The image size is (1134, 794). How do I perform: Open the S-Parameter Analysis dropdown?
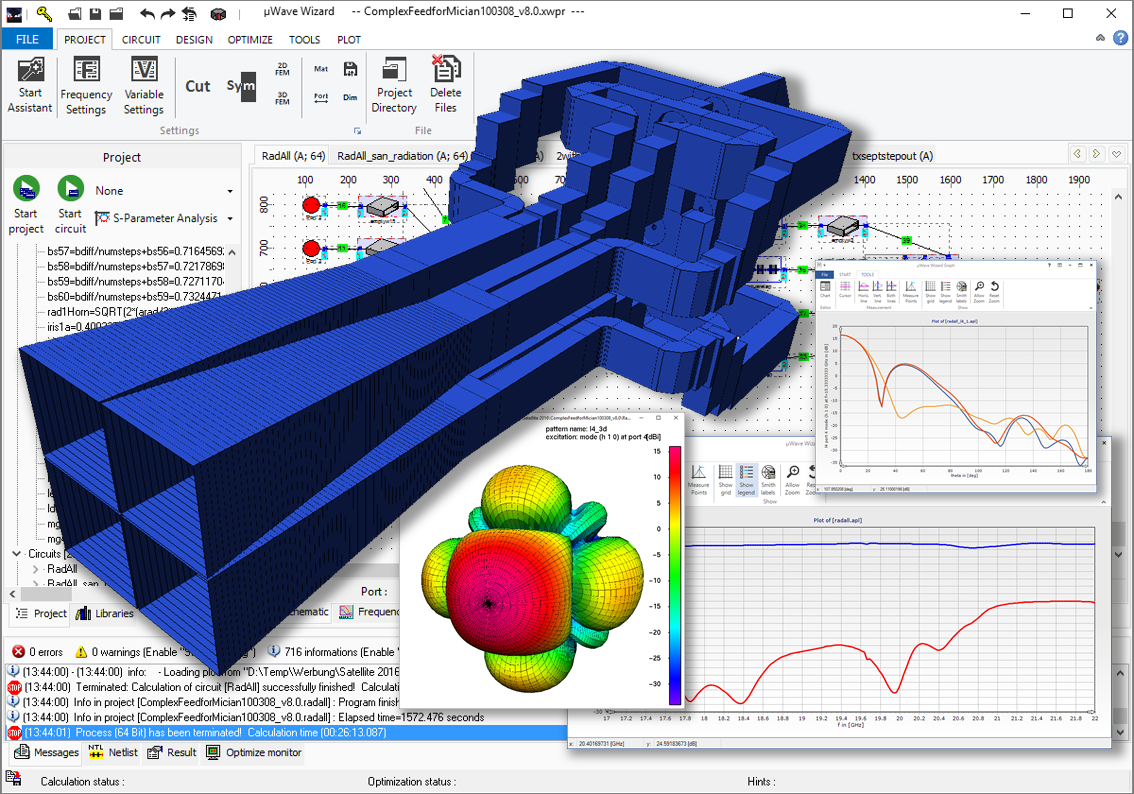coord(164,218)
